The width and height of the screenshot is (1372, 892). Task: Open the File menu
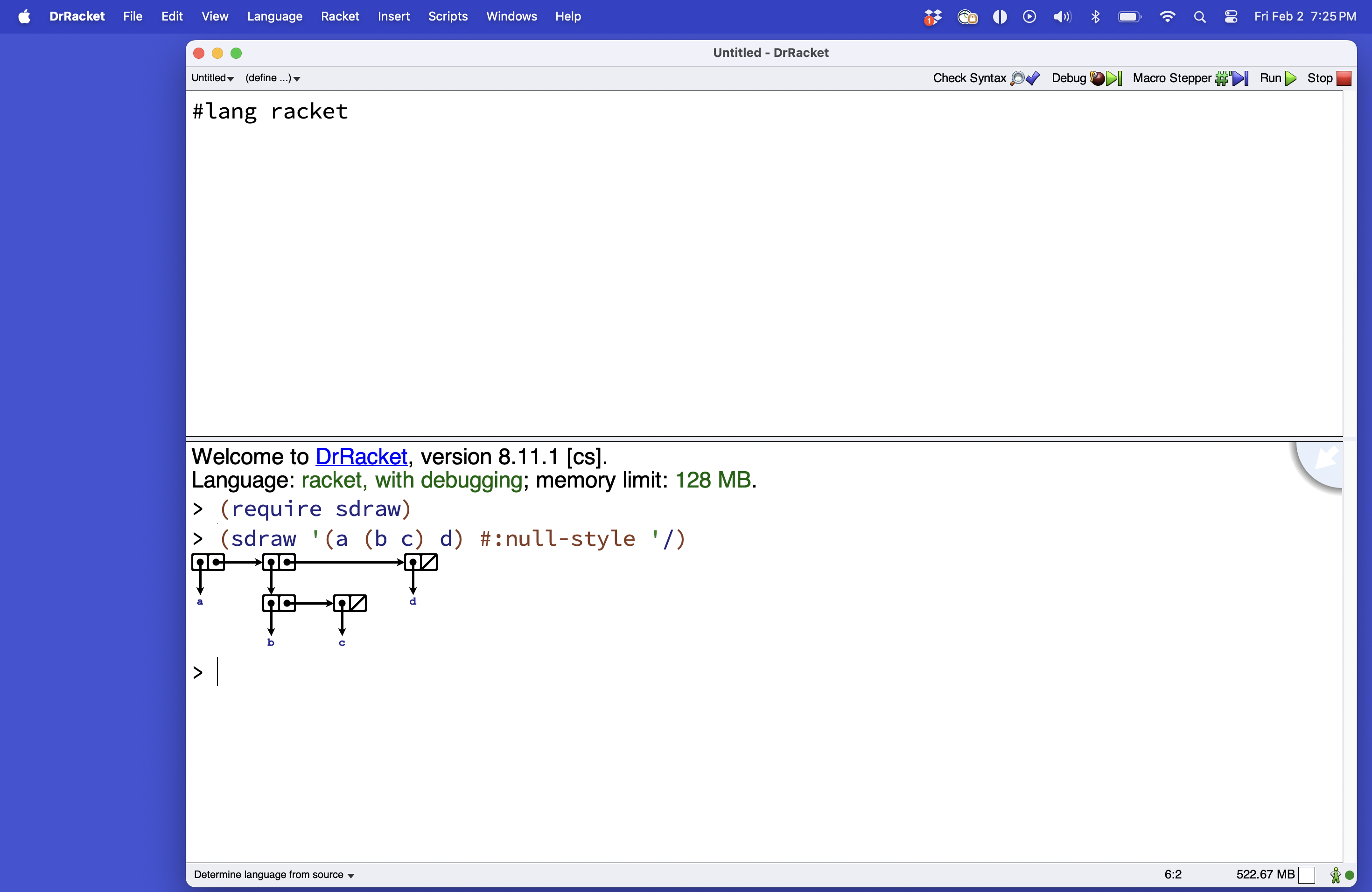click(x=133, y=17)
